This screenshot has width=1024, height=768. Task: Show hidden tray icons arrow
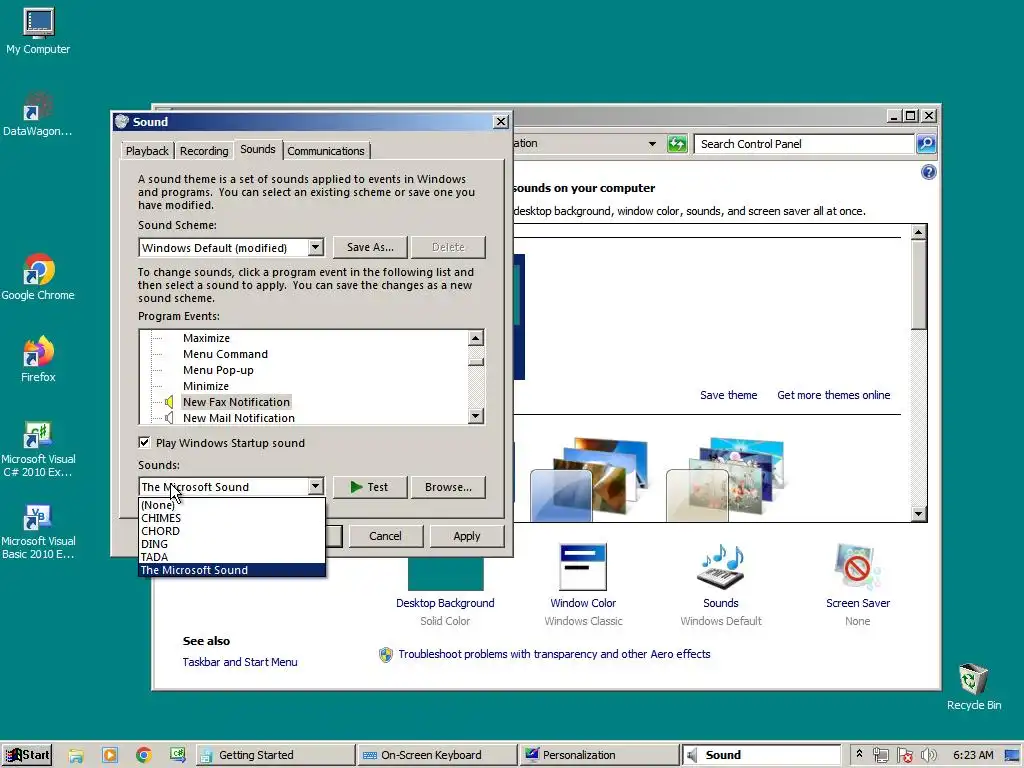point(859,754)
